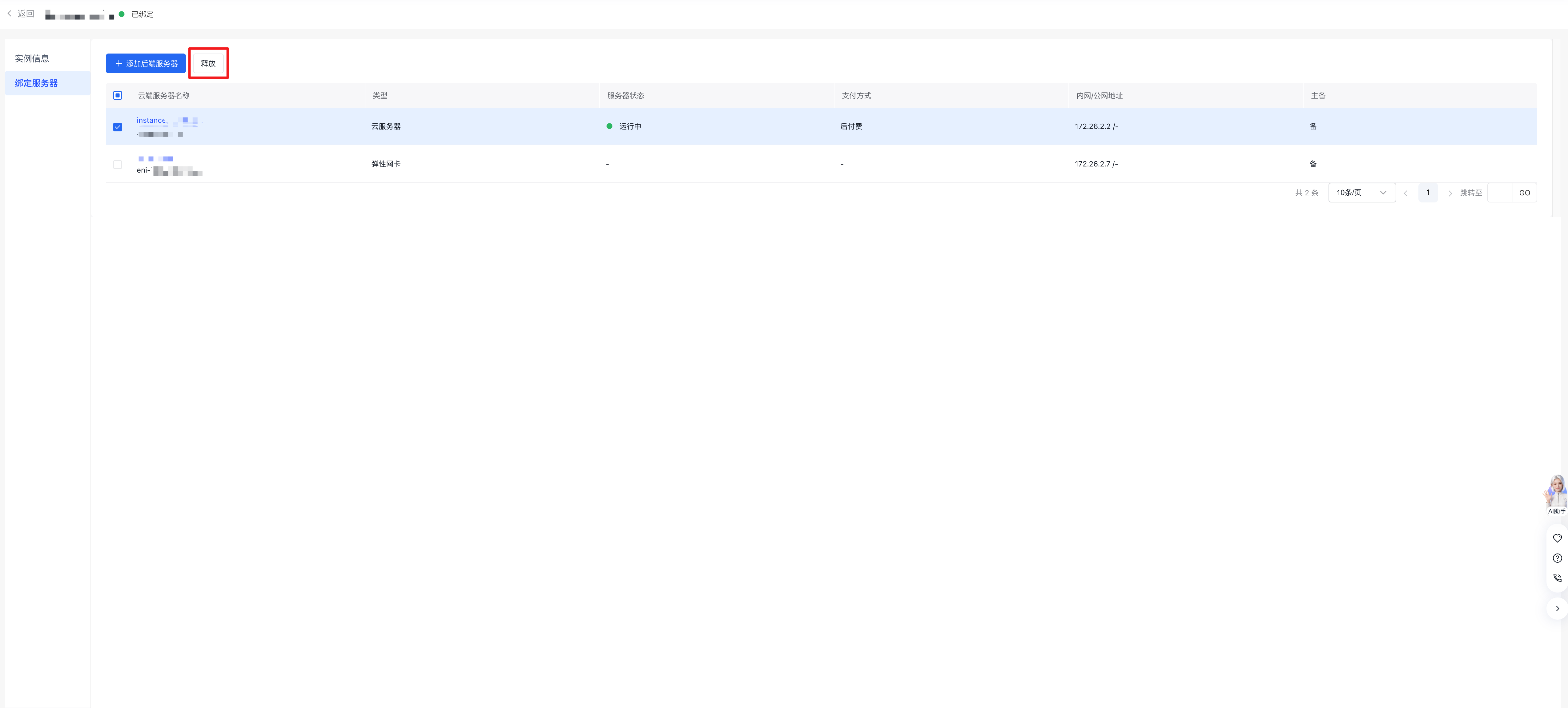Click the 运行中 status cell
This screenshot has height=715, width=1568.
point(624,126)
